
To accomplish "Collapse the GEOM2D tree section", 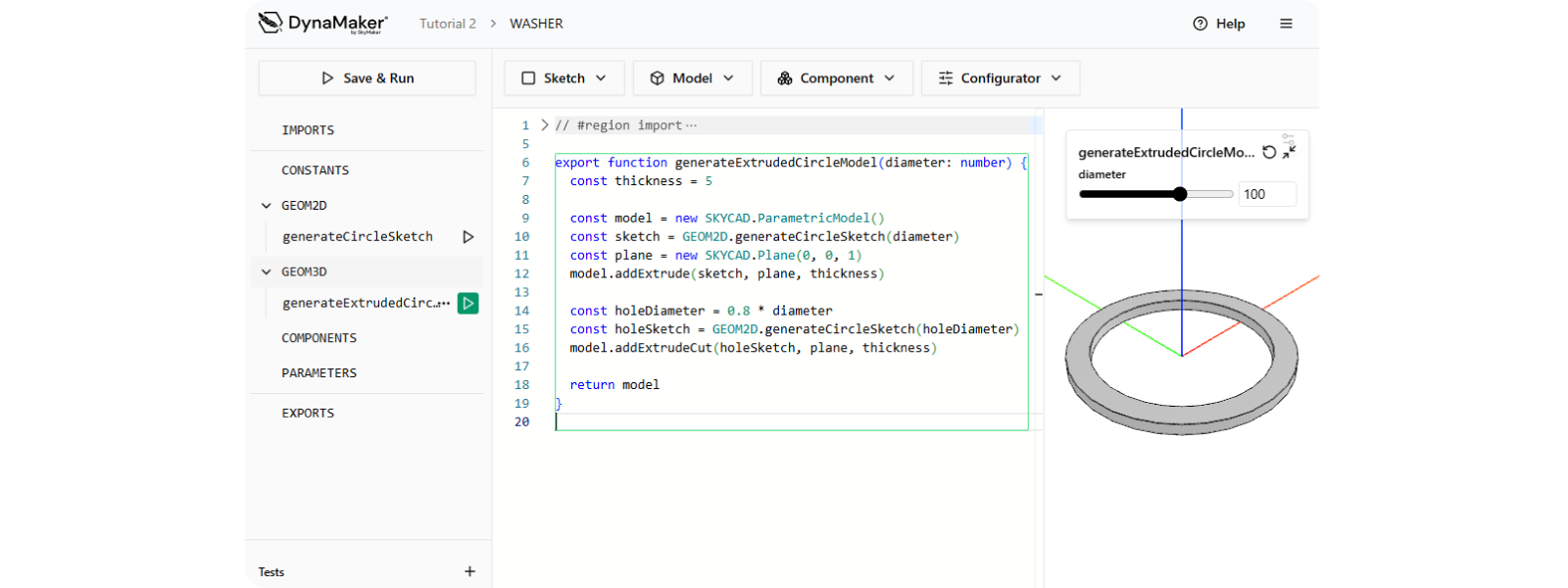I will point(267,206).
